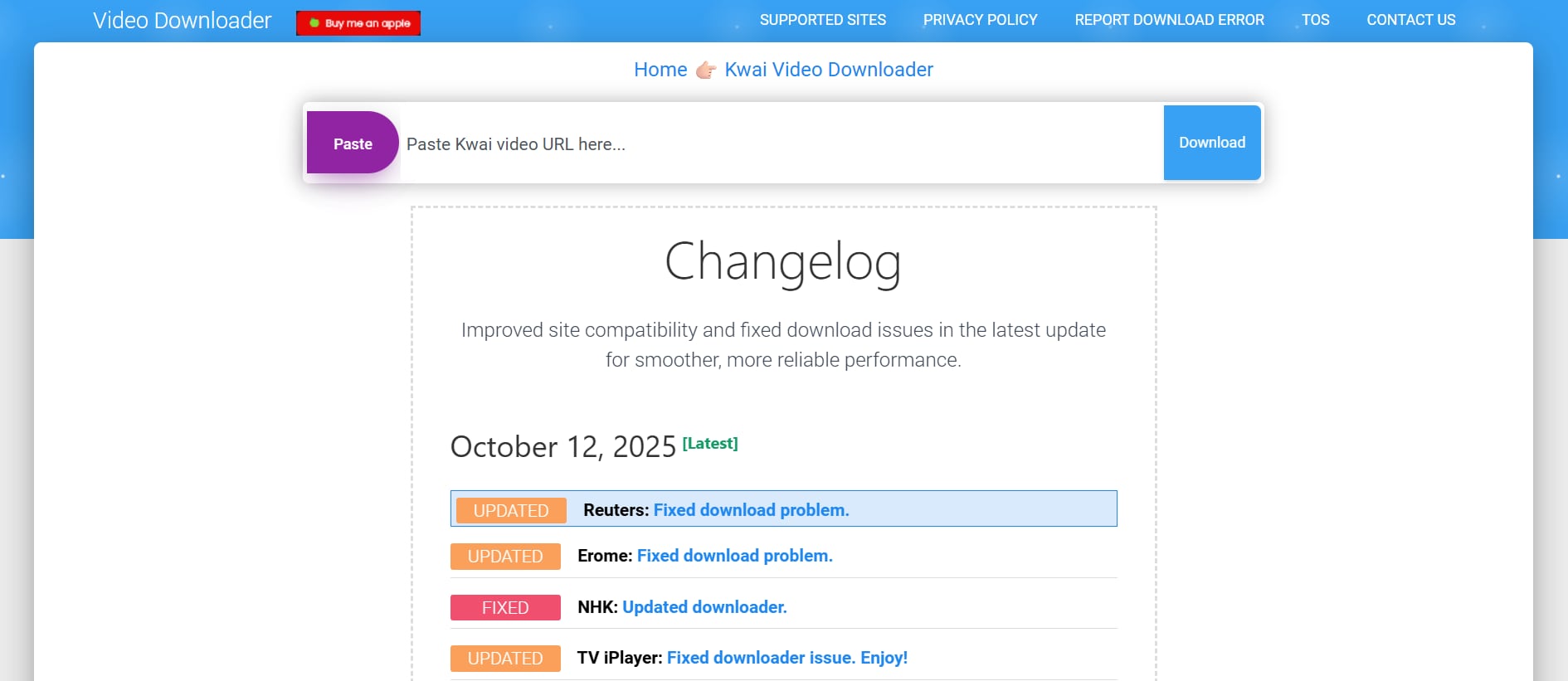The height and width of the screenshot is (681, 1568).
Task: Click the Video Downloader site logo
Action: (182, 21)
